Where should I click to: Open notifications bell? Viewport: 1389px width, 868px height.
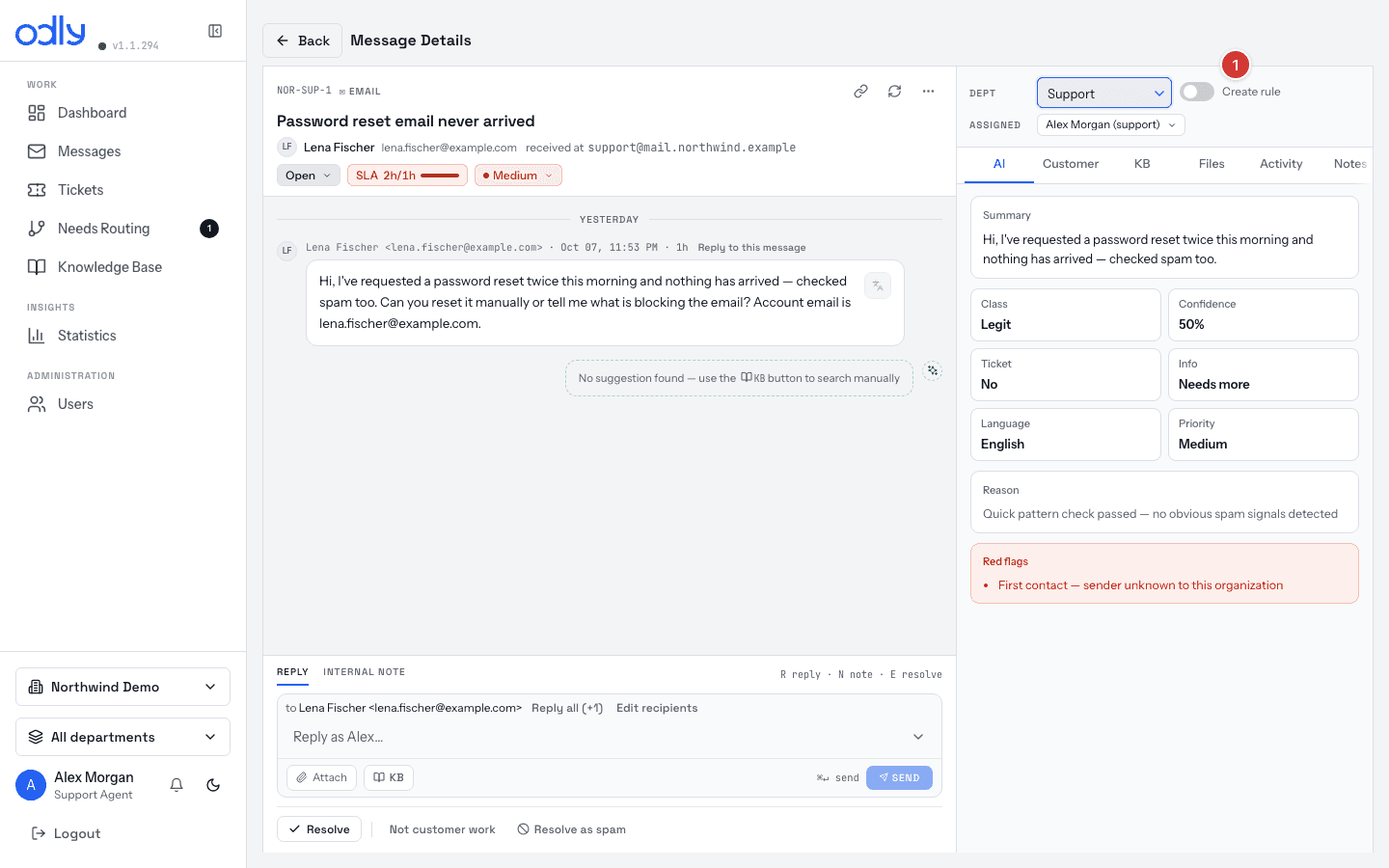click(x=177, y=785)
